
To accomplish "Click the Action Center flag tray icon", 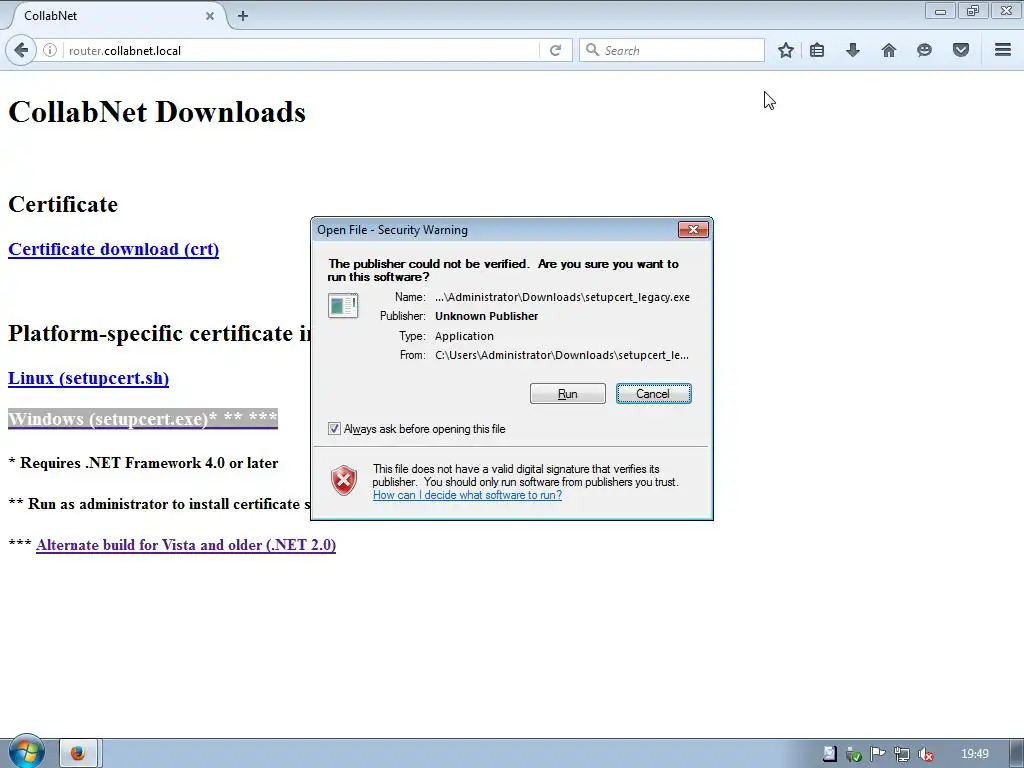I will coord(878,754).
